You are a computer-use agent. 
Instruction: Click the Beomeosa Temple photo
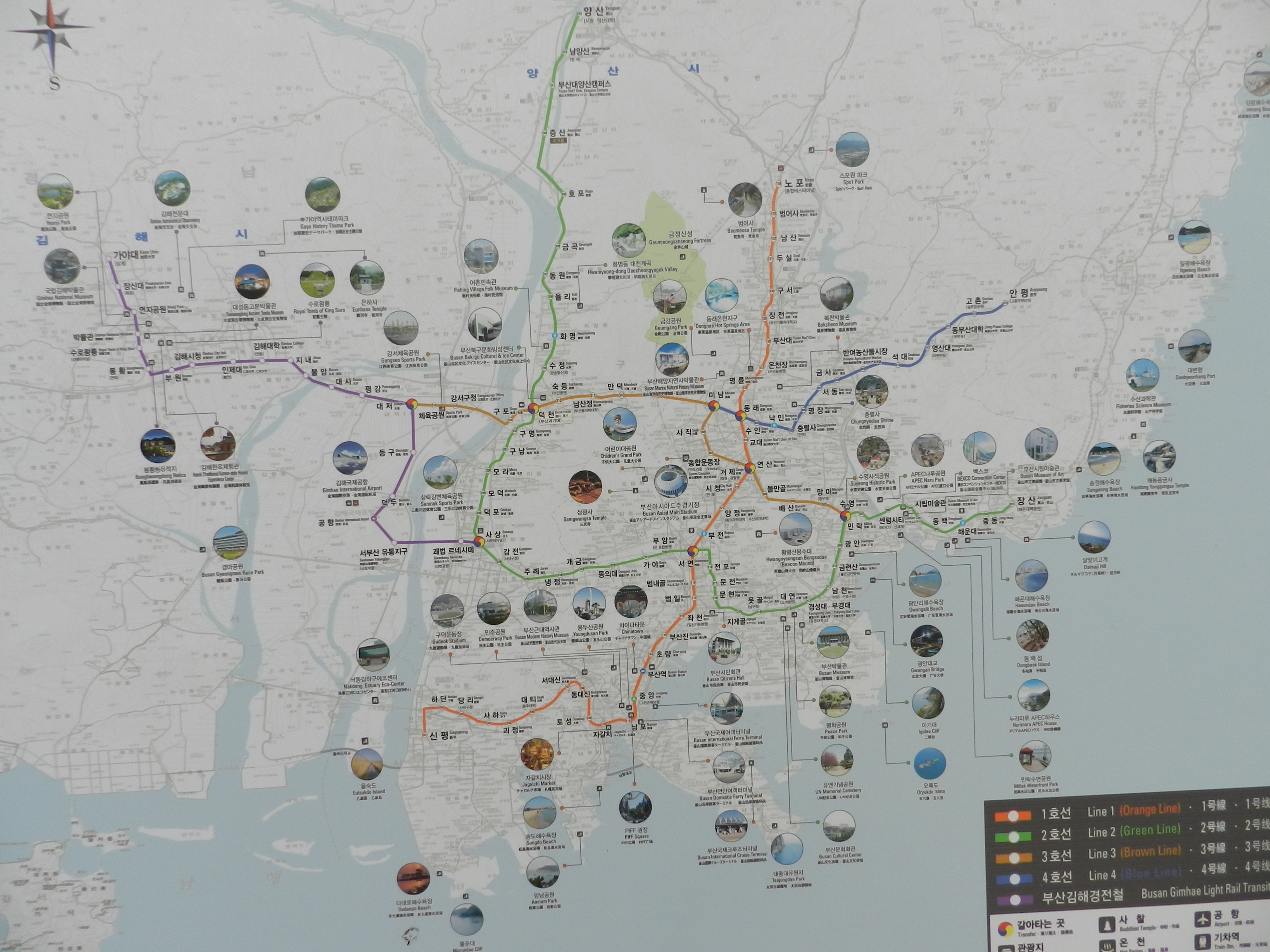[745, 200]
